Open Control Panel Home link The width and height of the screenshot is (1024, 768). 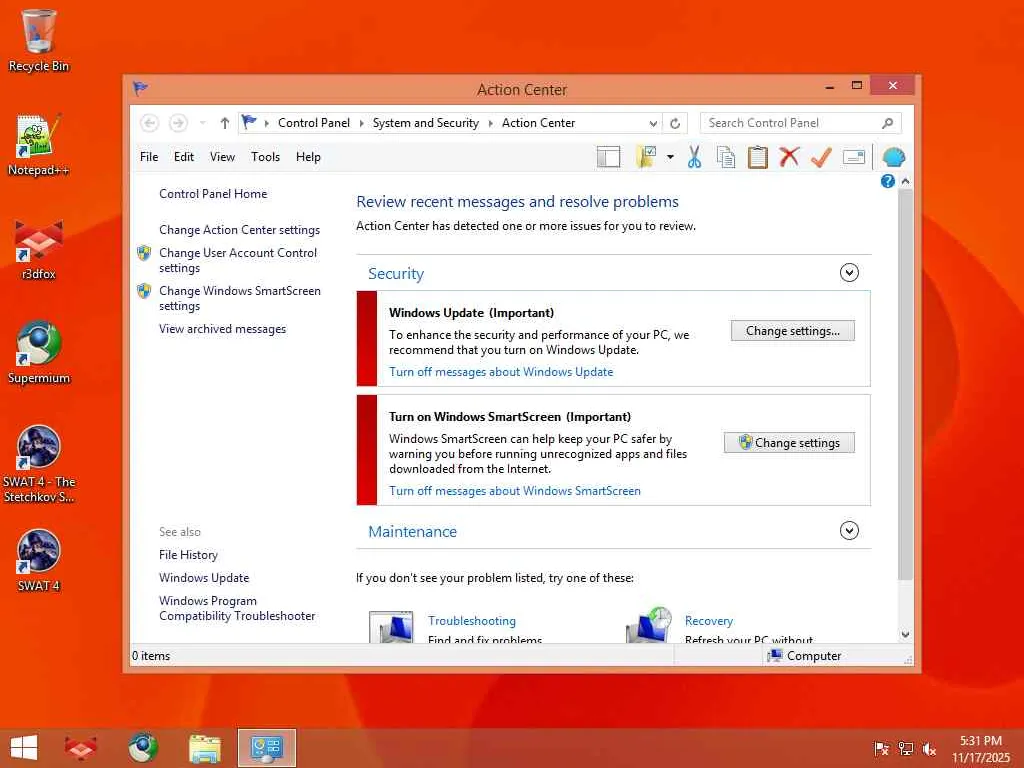click(213, 194)
